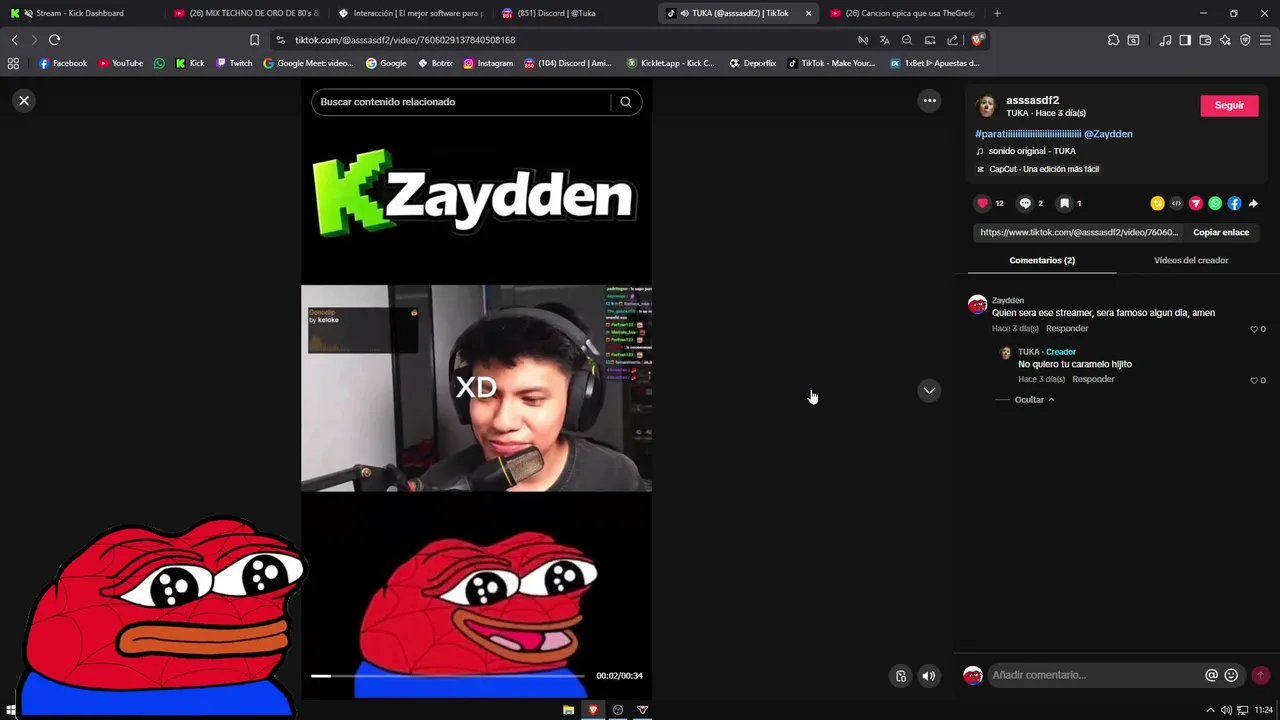Open the music player toolbar icon

[1165, 40]
